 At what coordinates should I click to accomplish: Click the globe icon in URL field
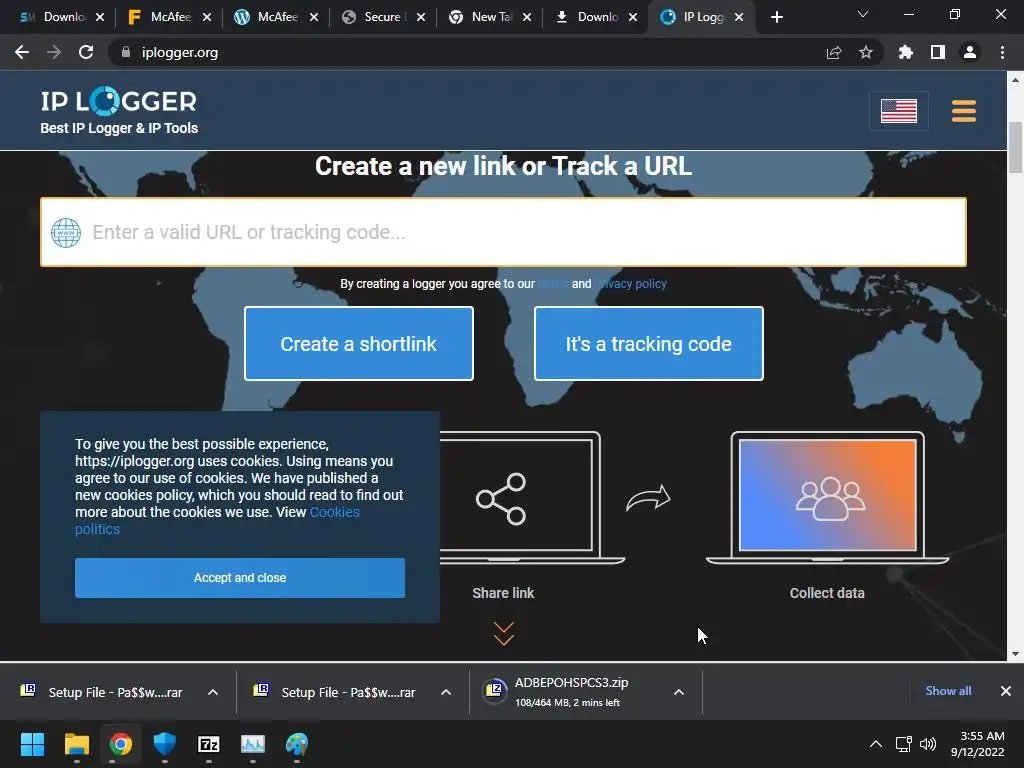66,232
